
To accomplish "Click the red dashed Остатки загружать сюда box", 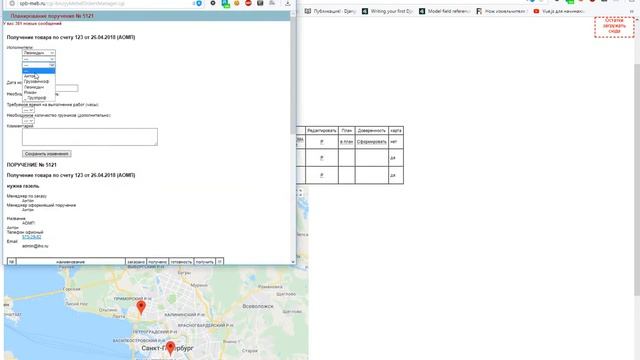I will [614, 27].
